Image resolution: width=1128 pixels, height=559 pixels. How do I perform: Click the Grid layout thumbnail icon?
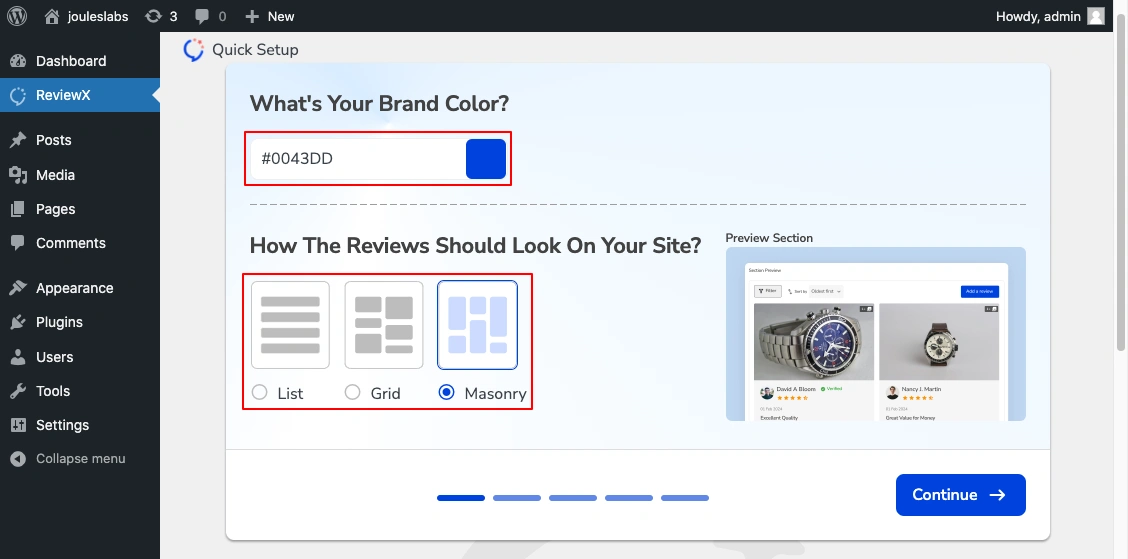coord(383,325)
